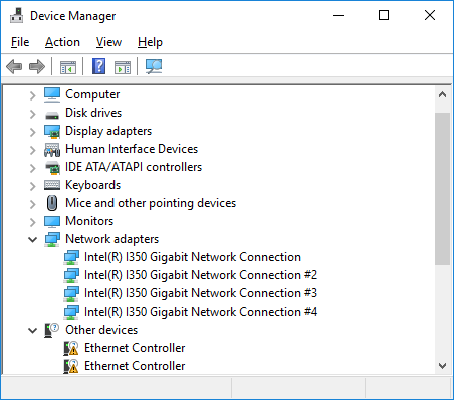Click Scan for hardware changes icon

click(x=154, y=66)
